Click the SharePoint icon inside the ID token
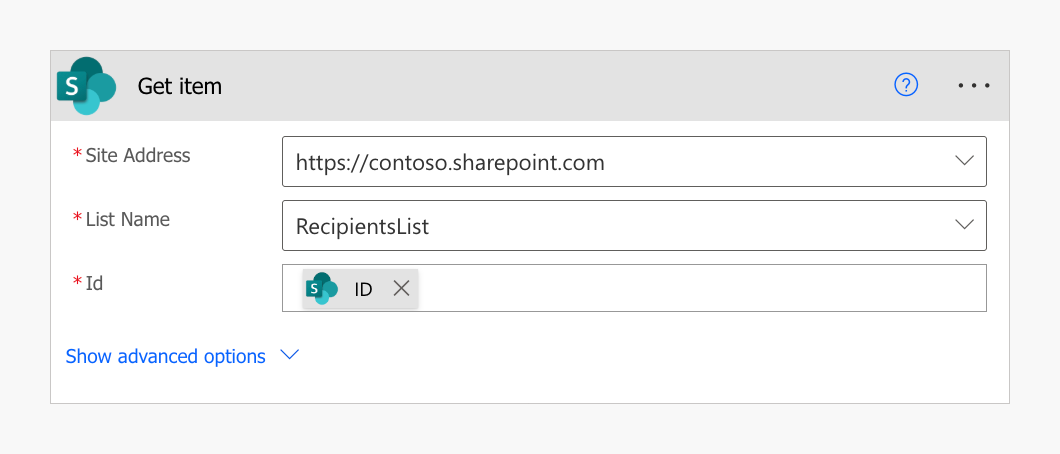The image size is (1060, 454). coord(322,289)
